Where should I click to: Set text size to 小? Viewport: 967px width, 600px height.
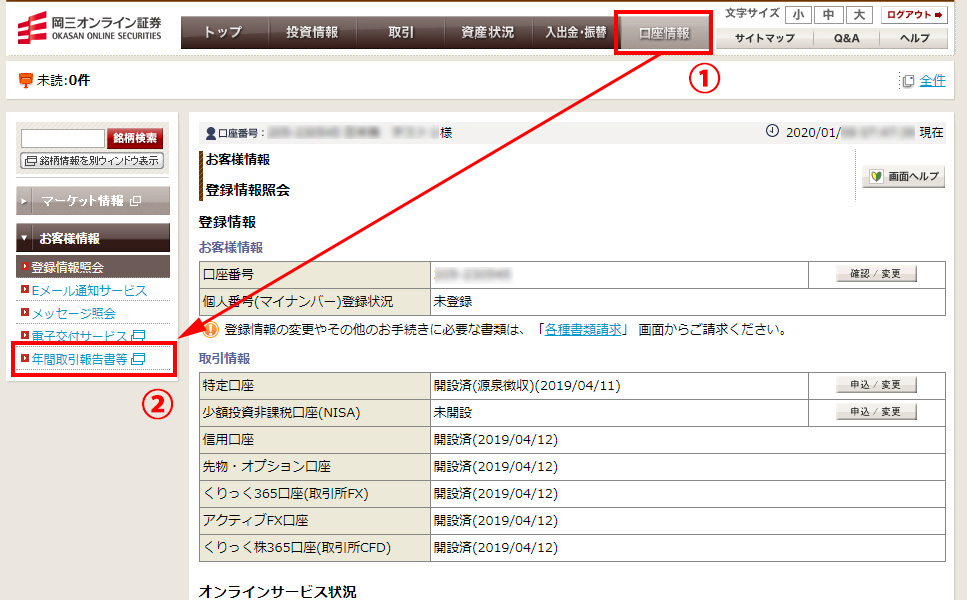[798, 14]
